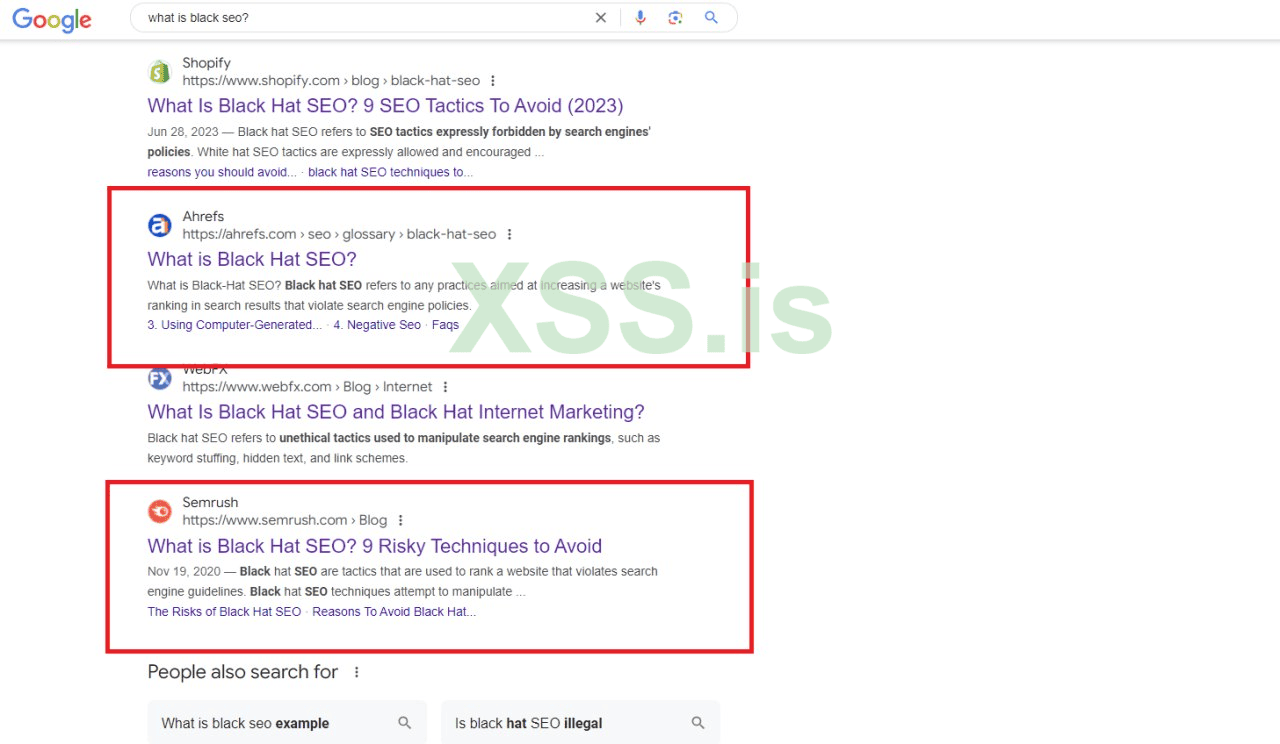
Task: Open options next to 'People also search for'
Action: [356, 673]
